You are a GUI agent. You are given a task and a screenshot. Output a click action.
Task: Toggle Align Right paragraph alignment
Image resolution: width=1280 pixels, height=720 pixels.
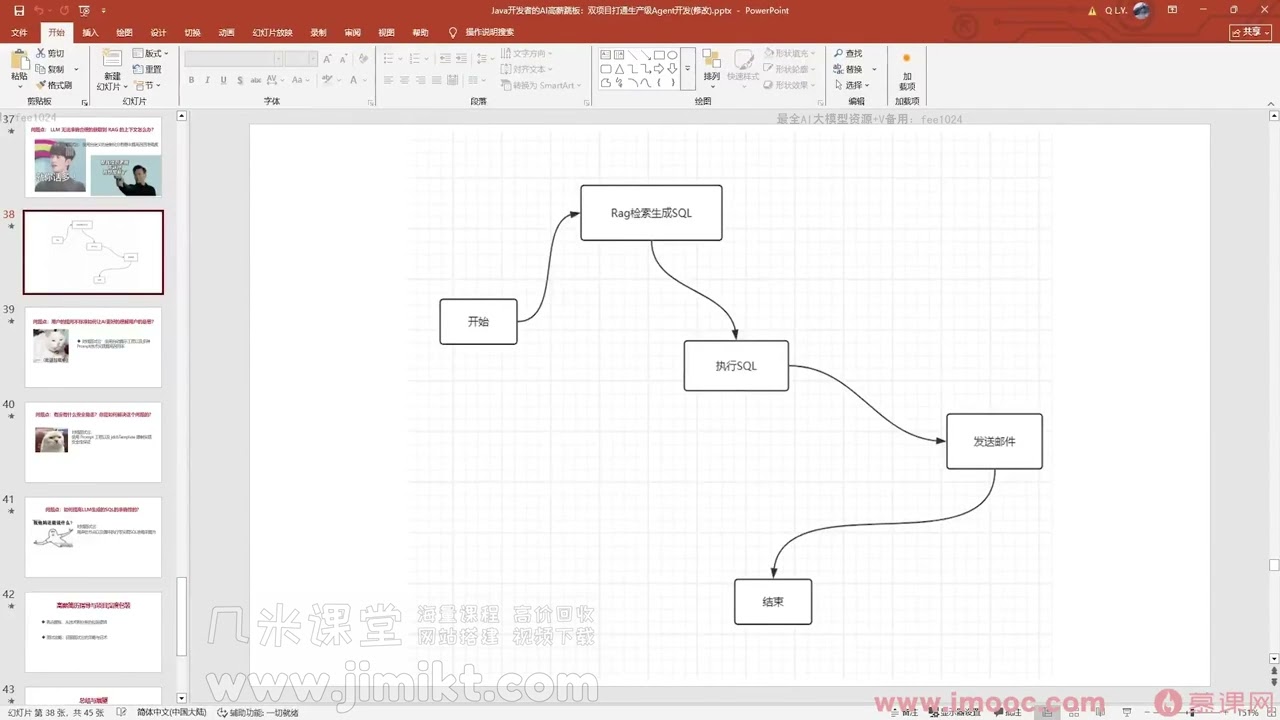pyautogui.click(x=421, y=80)
